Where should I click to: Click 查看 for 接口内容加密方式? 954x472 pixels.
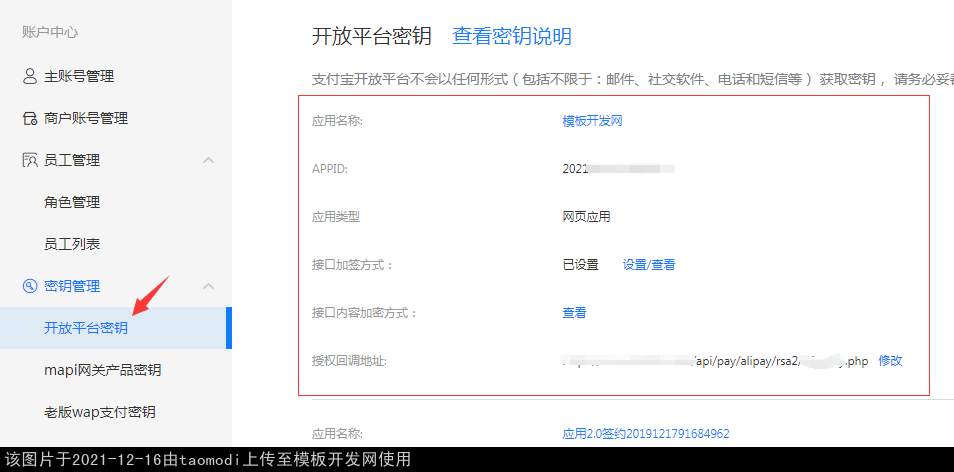click(x=575, y=313)
